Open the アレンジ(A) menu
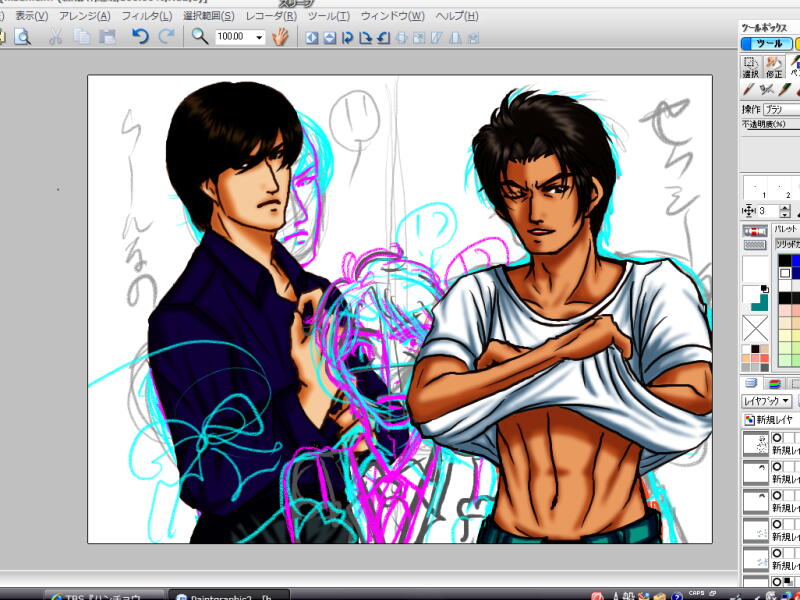The image size is (800, 600). coord(85,16)
